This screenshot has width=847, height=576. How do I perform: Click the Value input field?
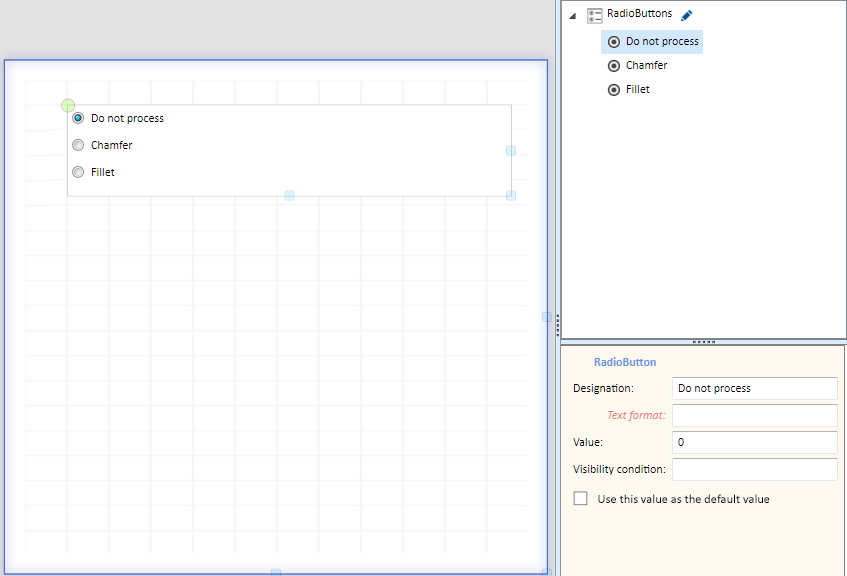(755, 443)
